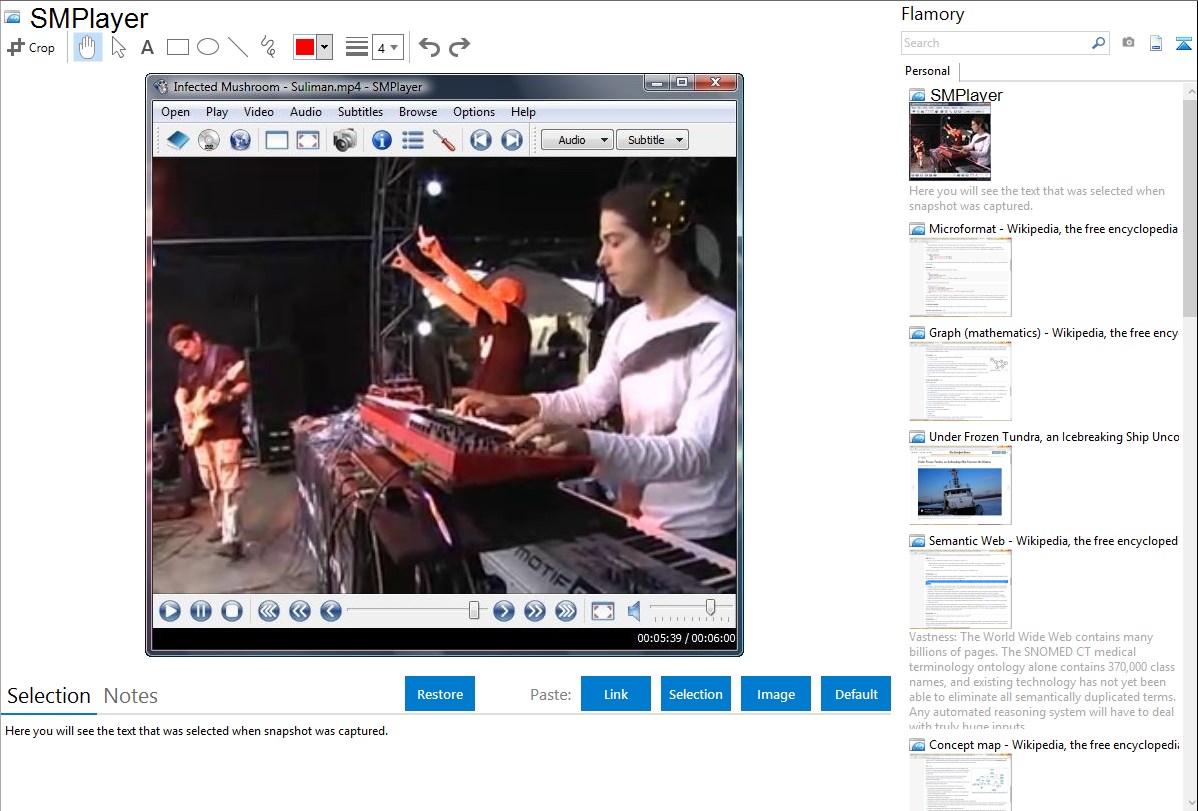Click the volume slider handle
The width and height of the screenshot is (1198, 811).
[x=711, y=607]
